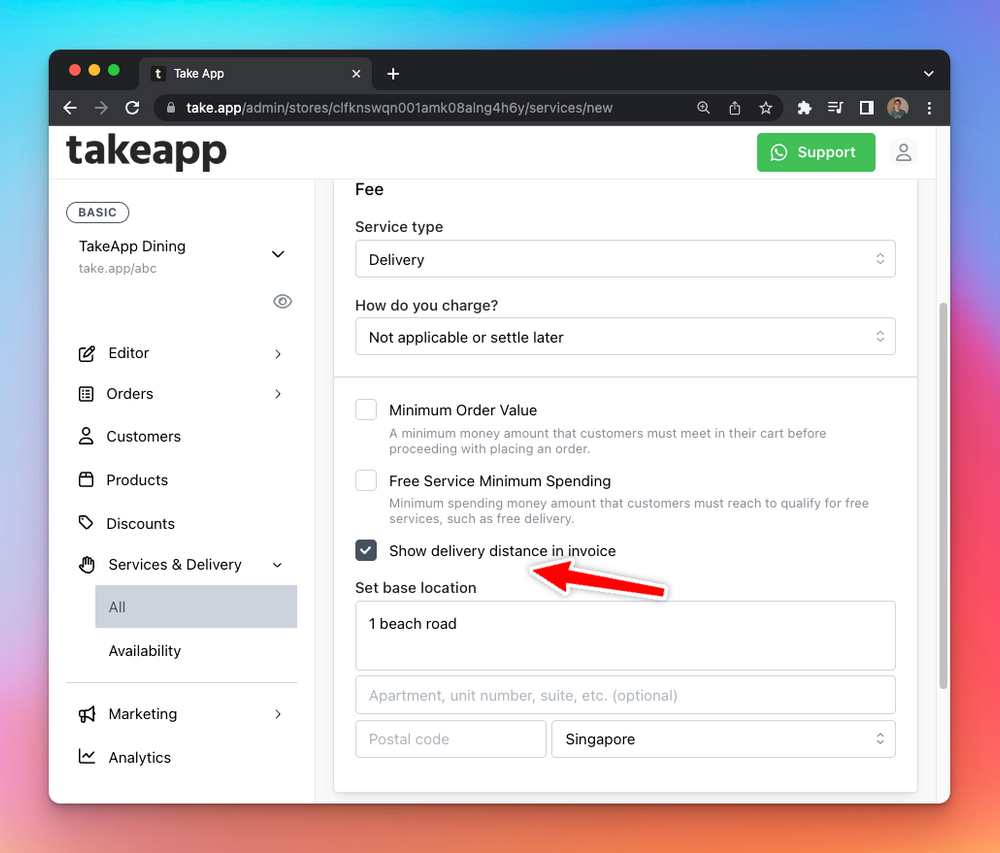Expand the Editor chevron
1000x853 pixels.
[278, 354]
